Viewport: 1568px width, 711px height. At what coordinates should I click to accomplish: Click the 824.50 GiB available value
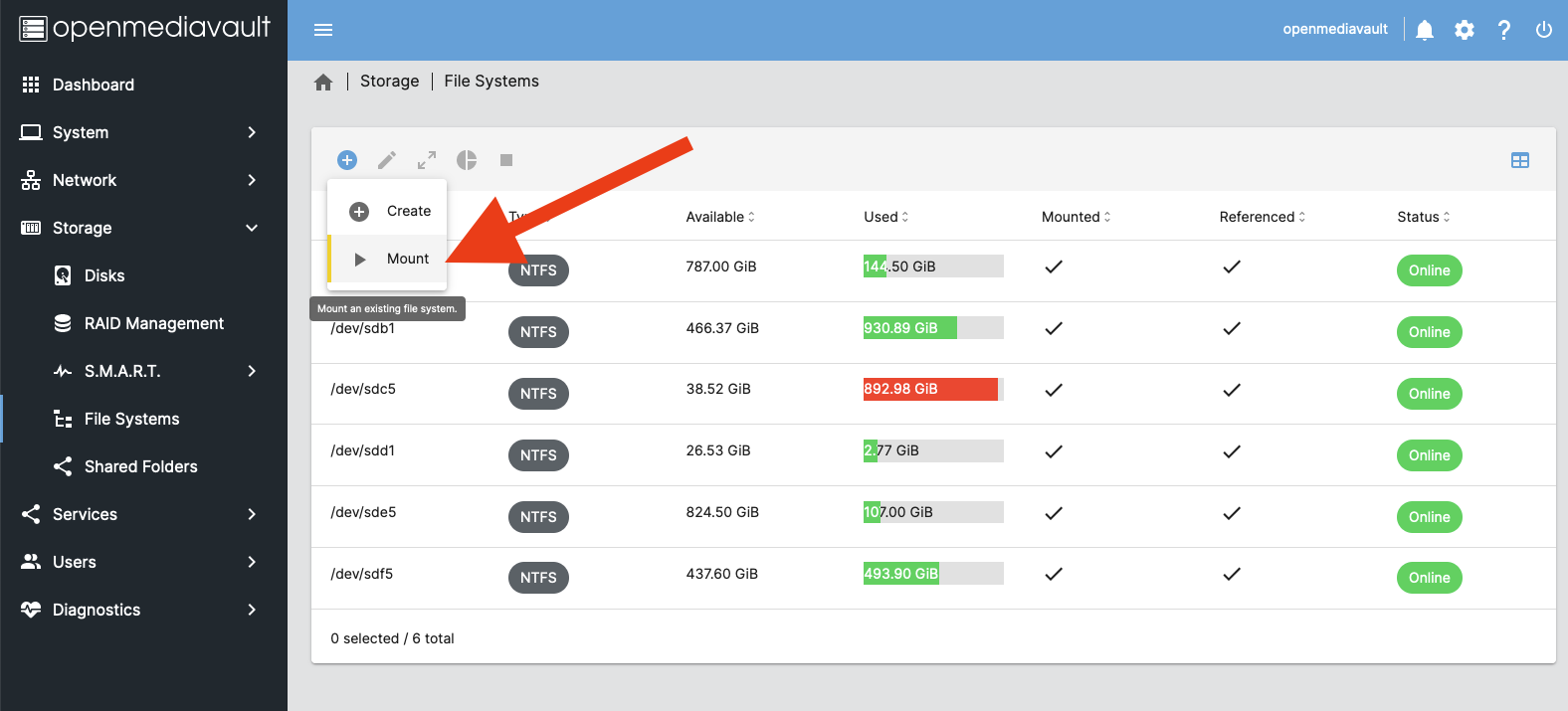click(x=722, y=512)
